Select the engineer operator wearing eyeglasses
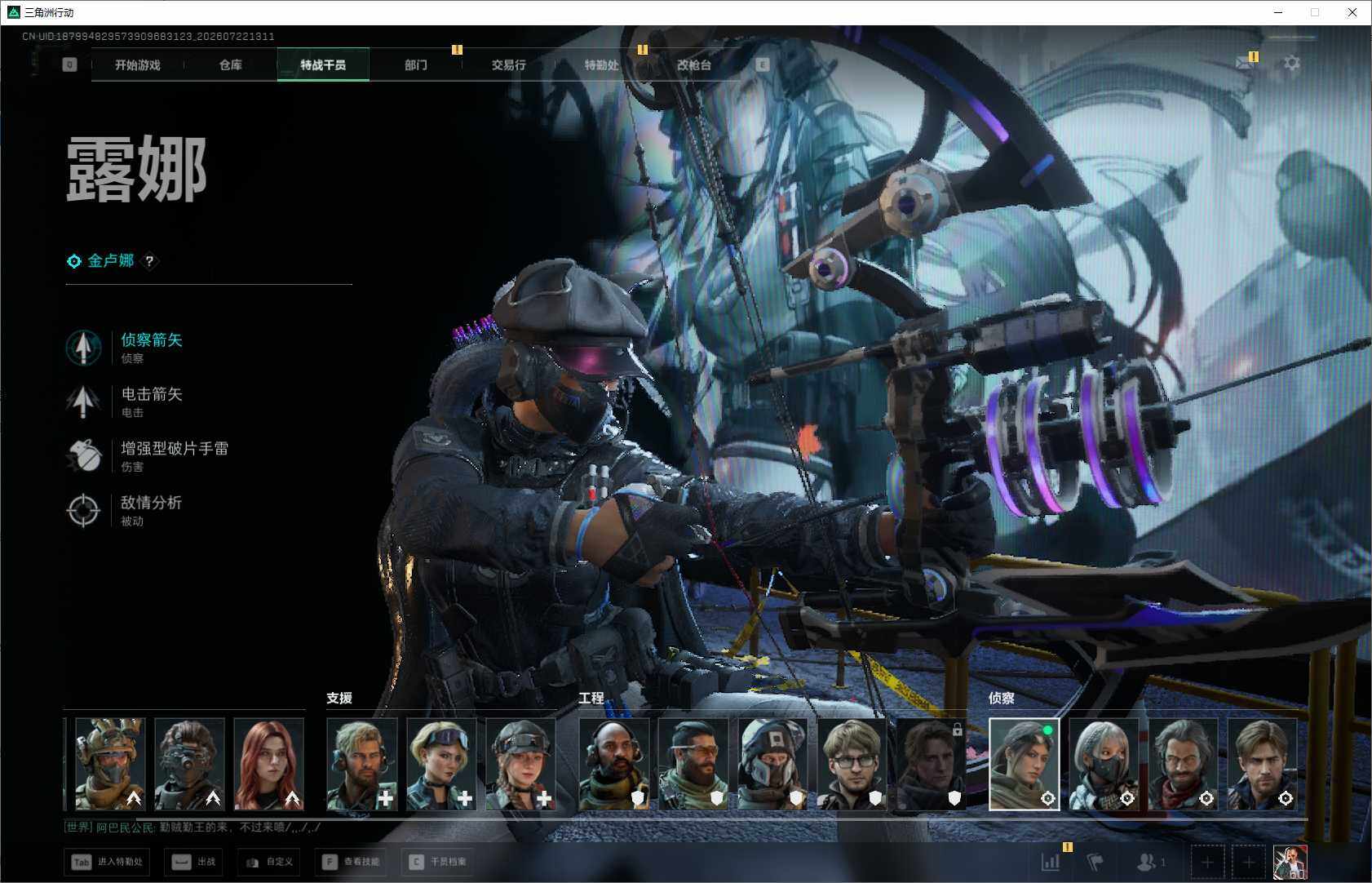Image resolution: width=1372 pixels, height=883 pixels. pos(852,764)
